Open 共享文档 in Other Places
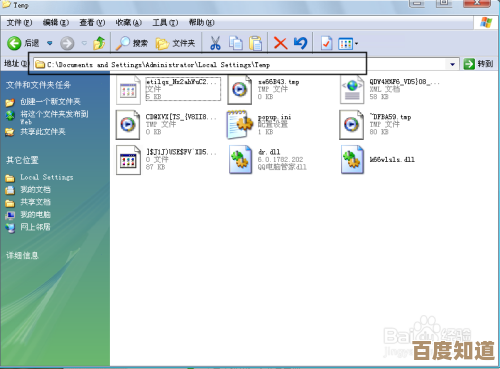This screenshot has height=369, width=500. (x=35, y=202)
